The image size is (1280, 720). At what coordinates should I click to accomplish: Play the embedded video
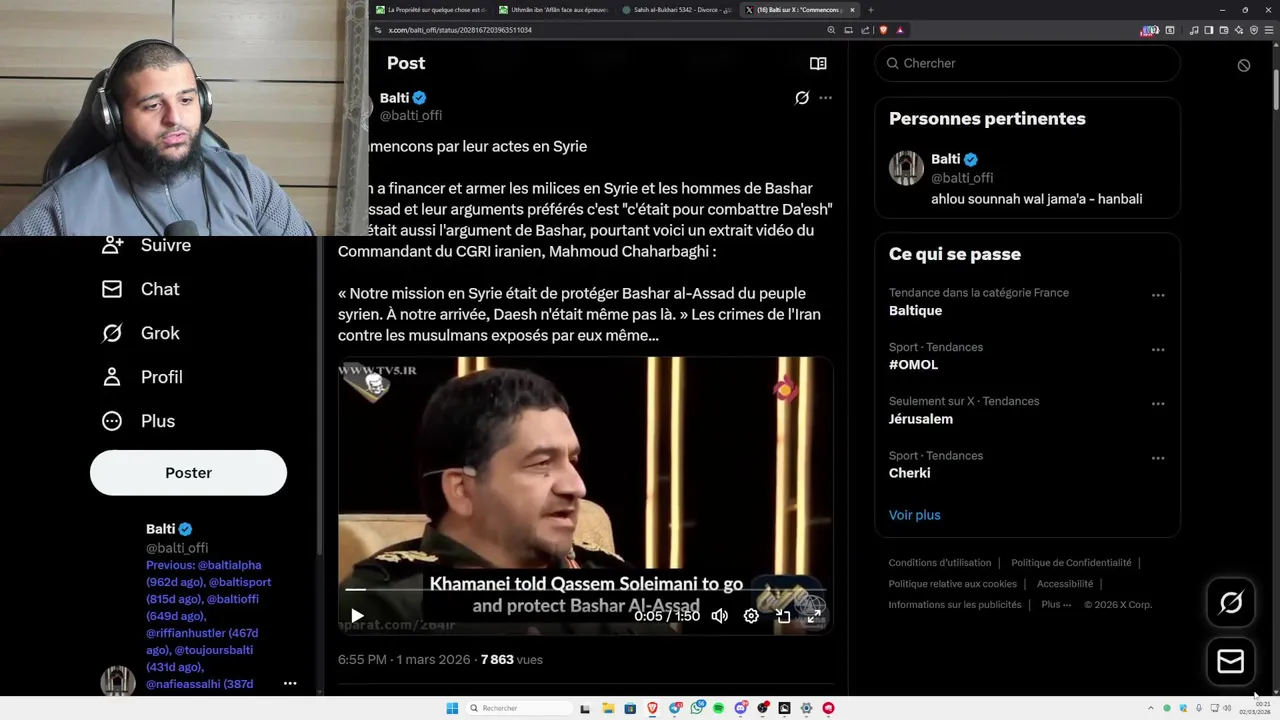click(357, 616)
